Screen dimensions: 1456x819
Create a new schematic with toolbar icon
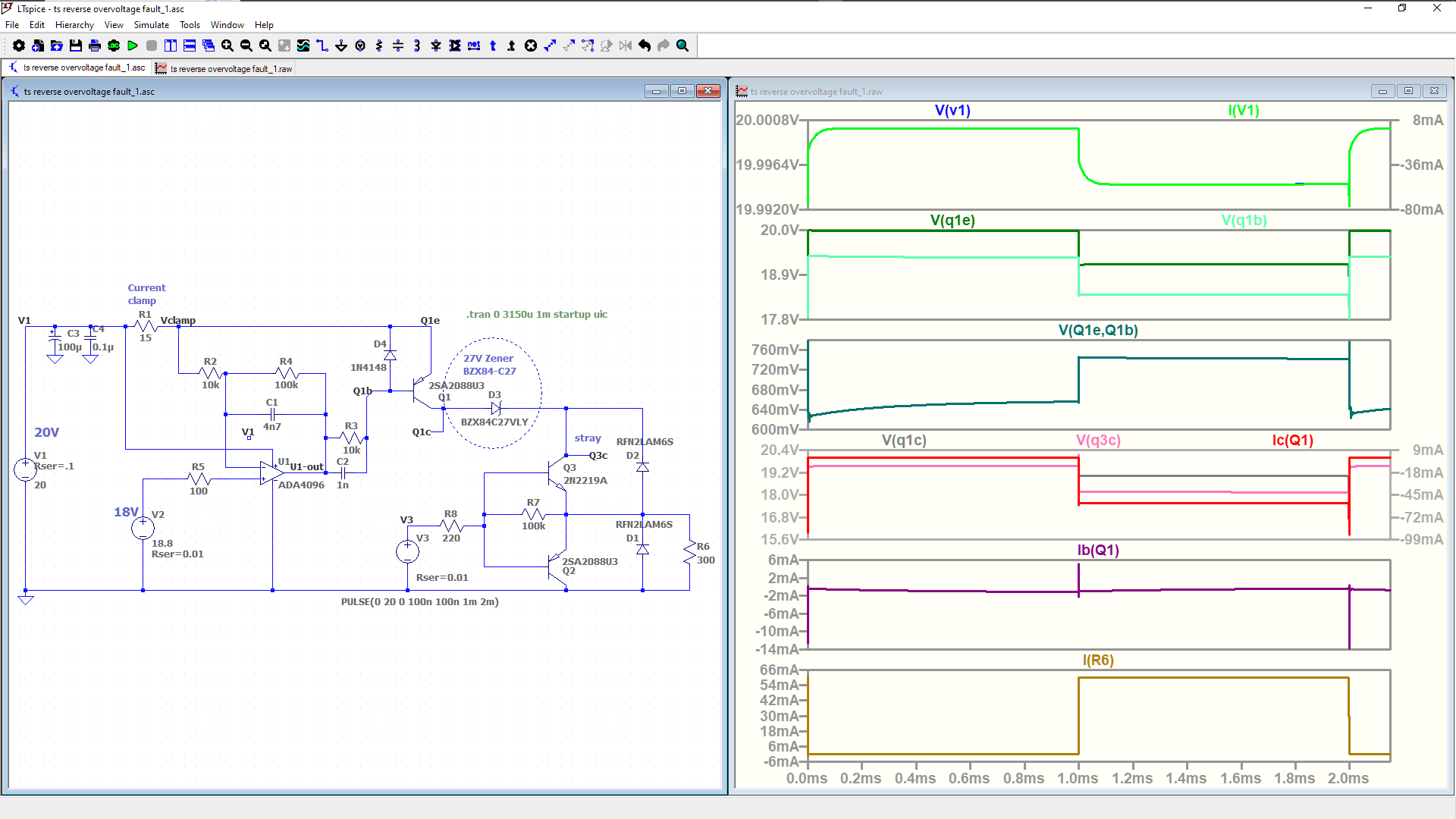38,45
